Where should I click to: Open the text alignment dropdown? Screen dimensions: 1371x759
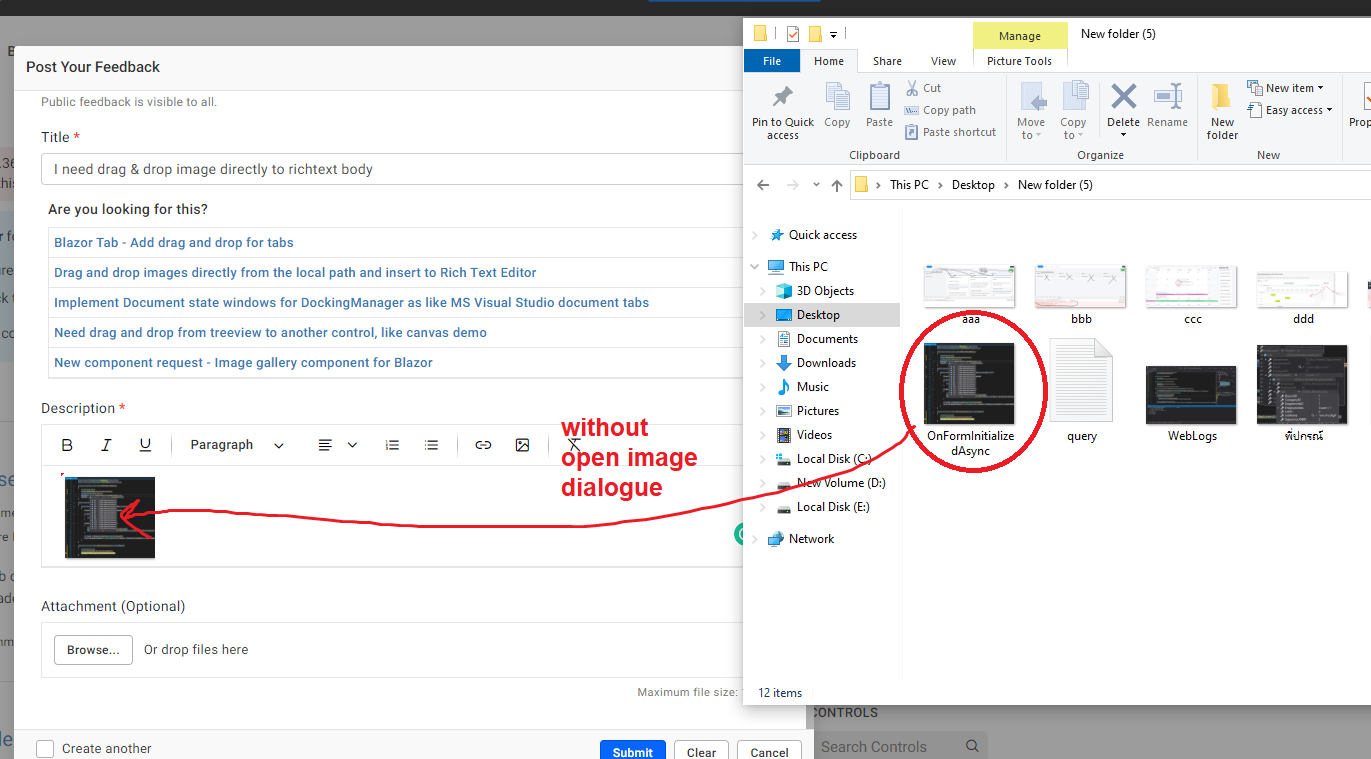click(337, 445)
